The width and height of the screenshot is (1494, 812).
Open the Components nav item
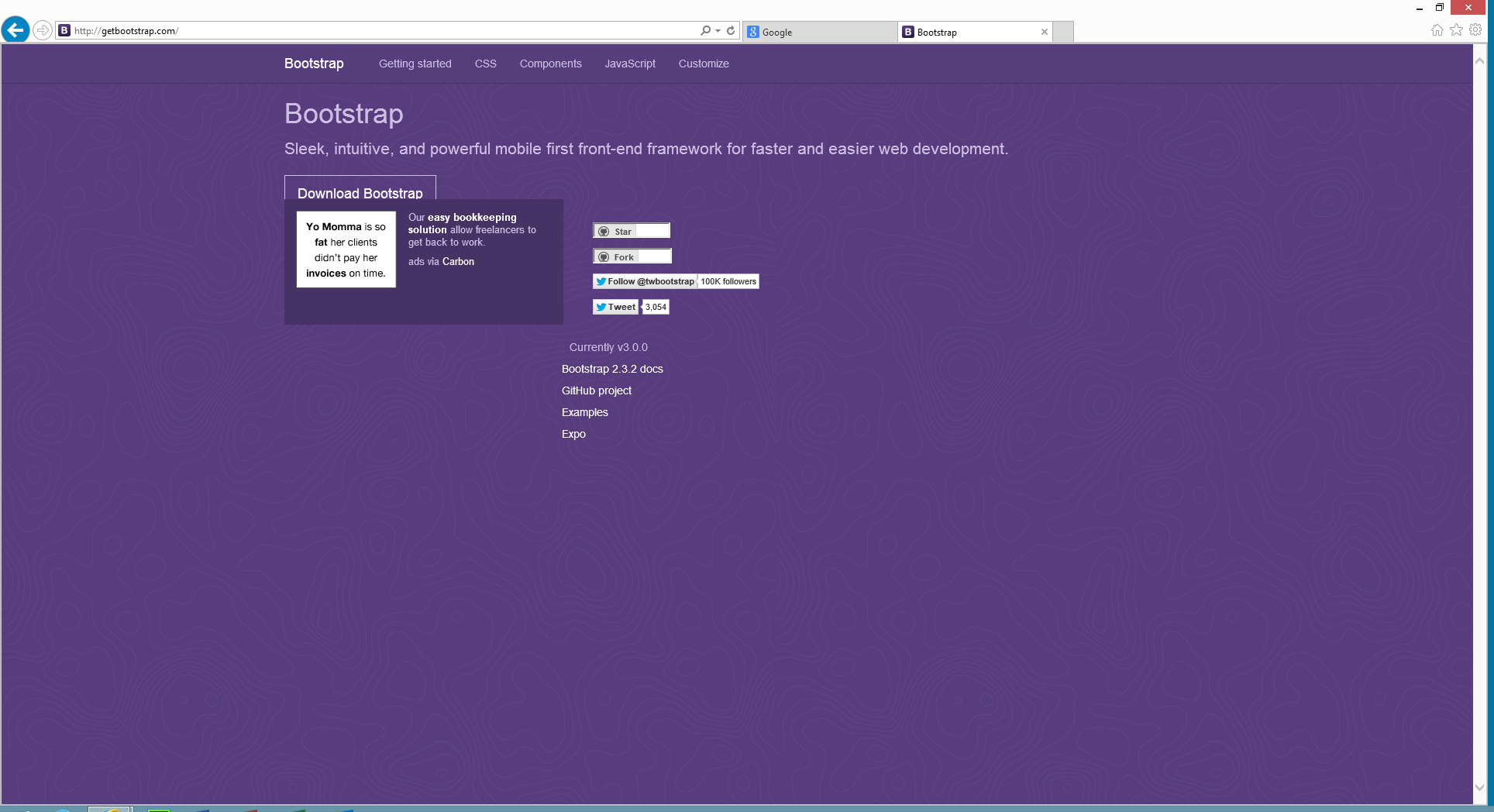[x=551, y=64]
